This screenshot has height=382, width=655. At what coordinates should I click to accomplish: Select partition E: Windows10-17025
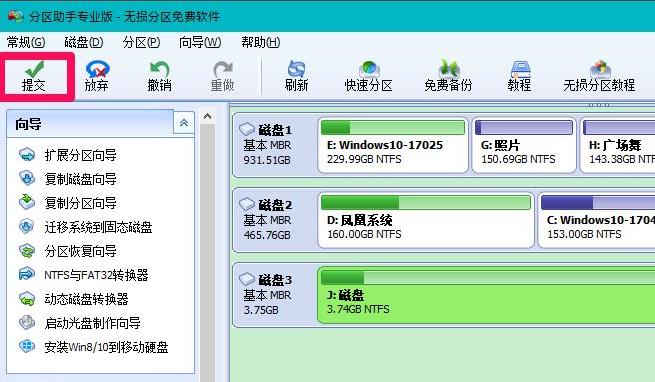(x=393, y=145)
